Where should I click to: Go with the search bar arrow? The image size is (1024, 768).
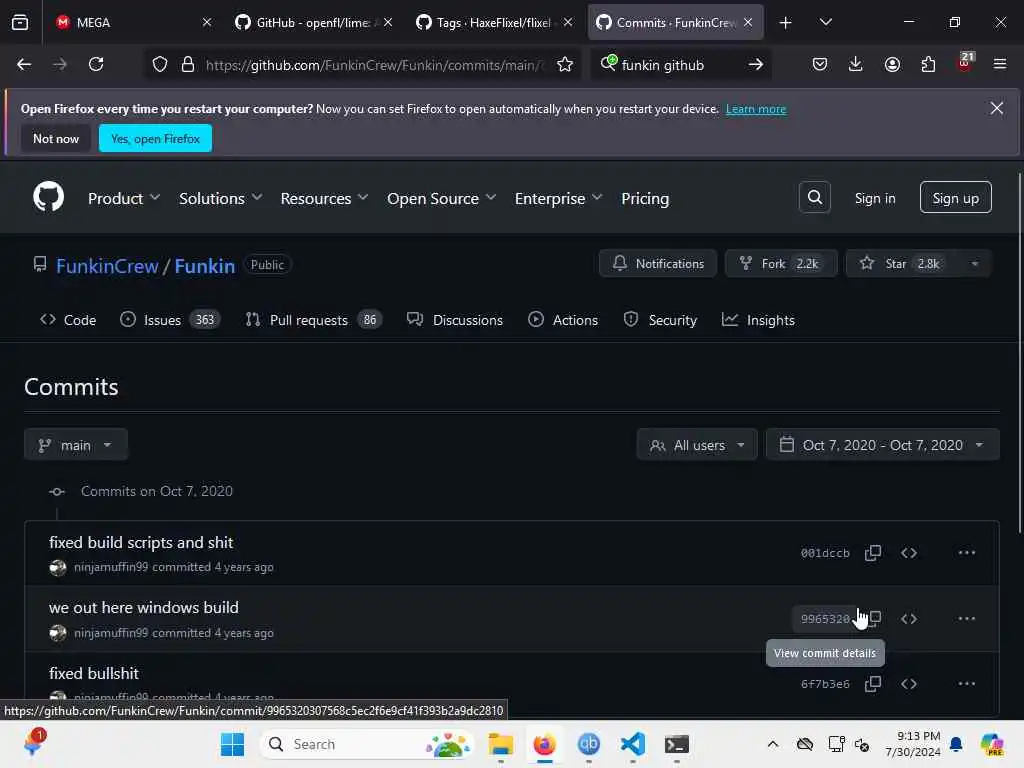756,64
